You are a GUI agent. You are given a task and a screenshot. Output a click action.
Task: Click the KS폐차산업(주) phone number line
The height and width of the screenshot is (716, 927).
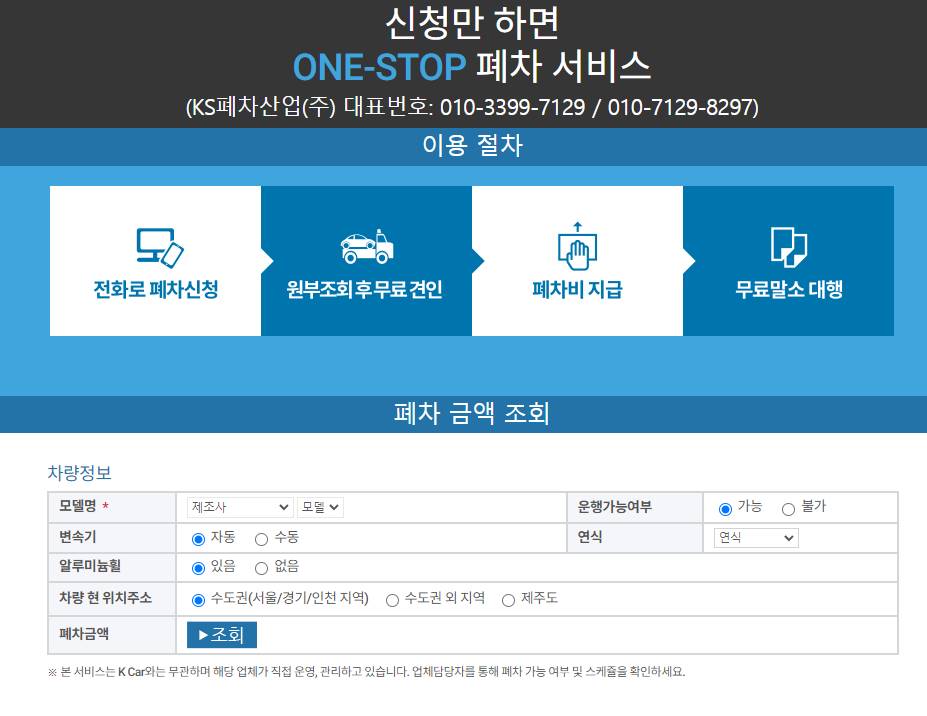pyautogui.click(x=472, y=107)
